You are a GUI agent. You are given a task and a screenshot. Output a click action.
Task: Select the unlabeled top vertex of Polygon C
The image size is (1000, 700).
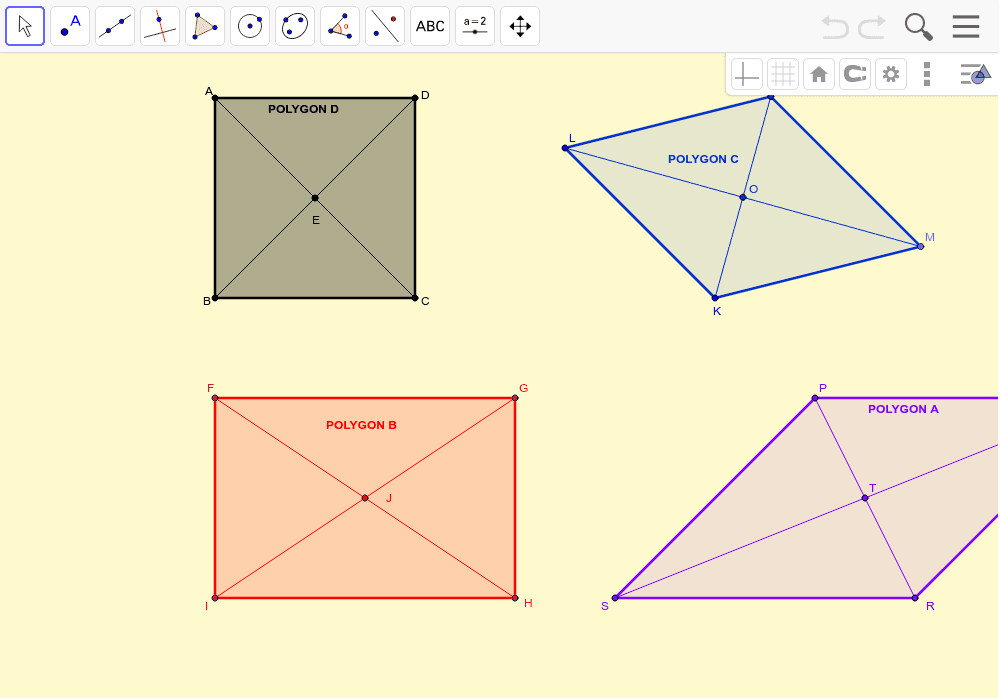point(770,97)
